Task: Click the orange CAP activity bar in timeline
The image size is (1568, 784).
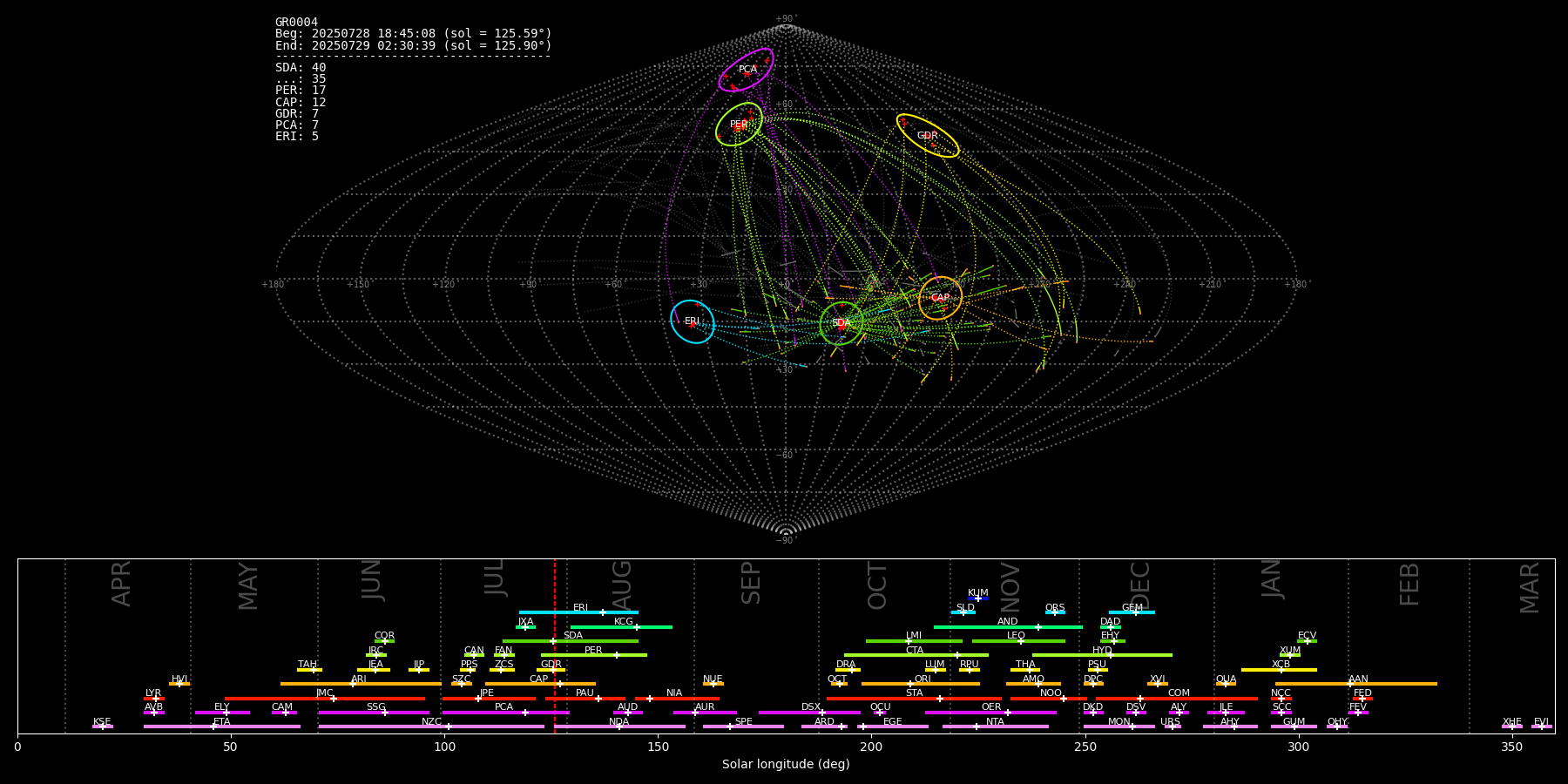Action: (x=541, y=684)
